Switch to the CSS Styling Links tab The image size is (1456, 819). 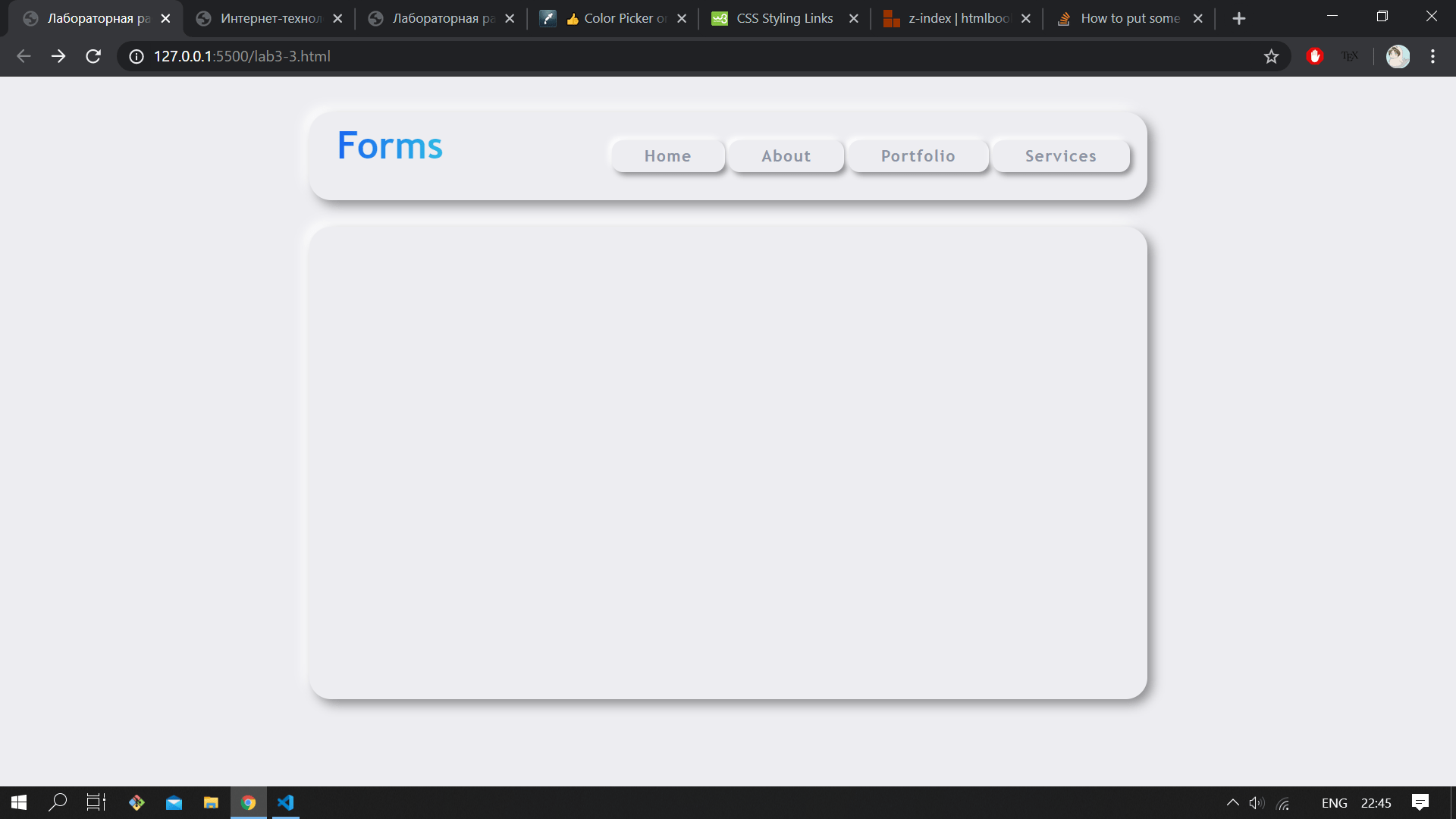point(783,18)
